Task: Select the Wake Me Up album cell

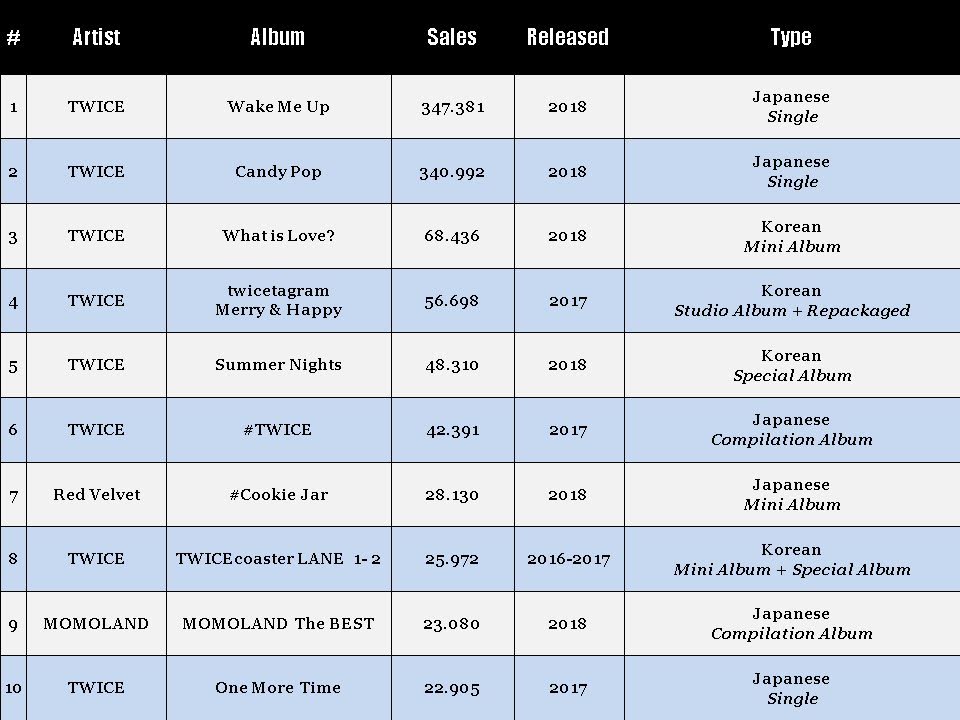Action: (279, 107)
